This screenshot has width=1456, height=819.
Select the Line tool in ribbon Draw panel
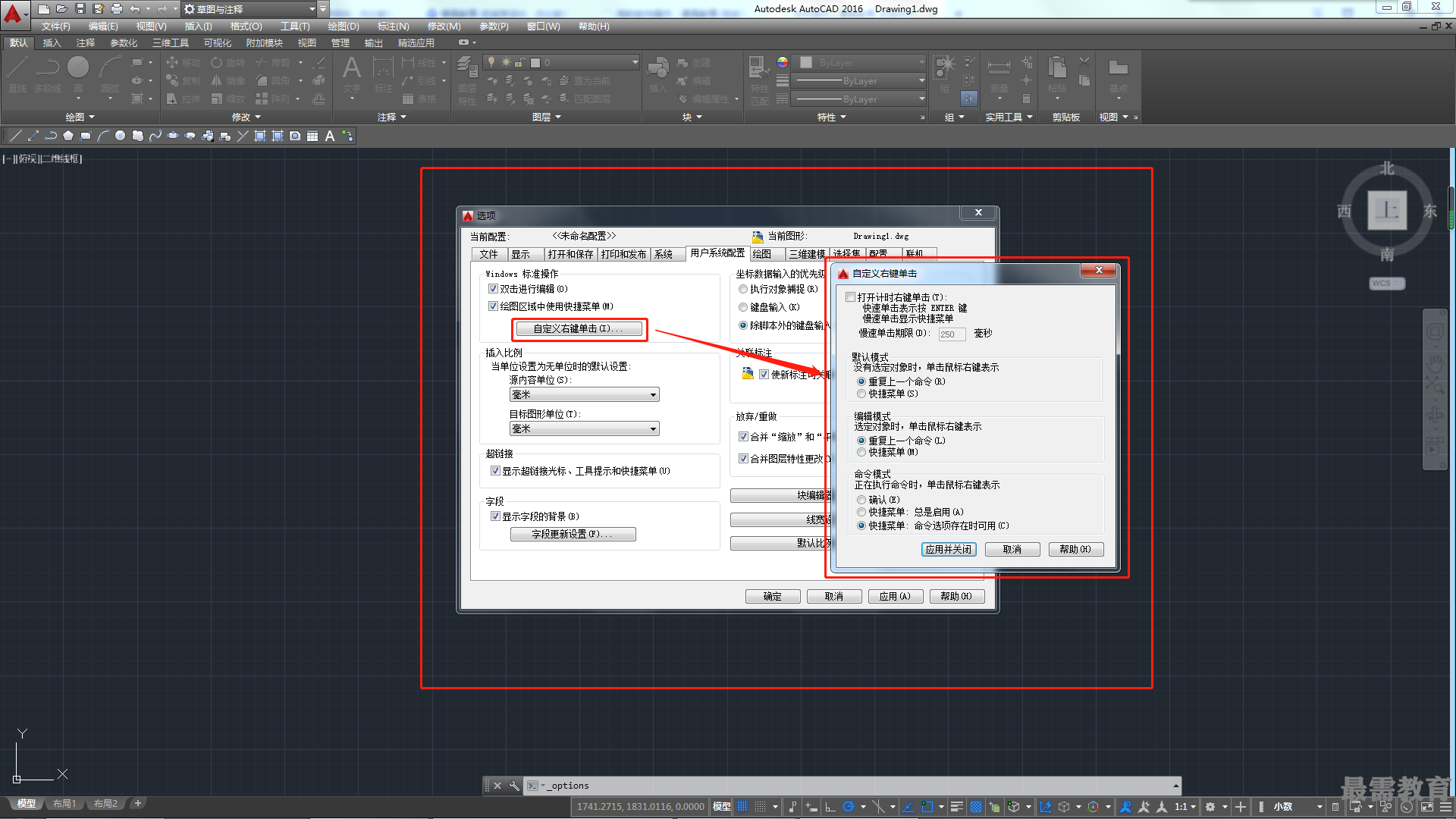17,74
